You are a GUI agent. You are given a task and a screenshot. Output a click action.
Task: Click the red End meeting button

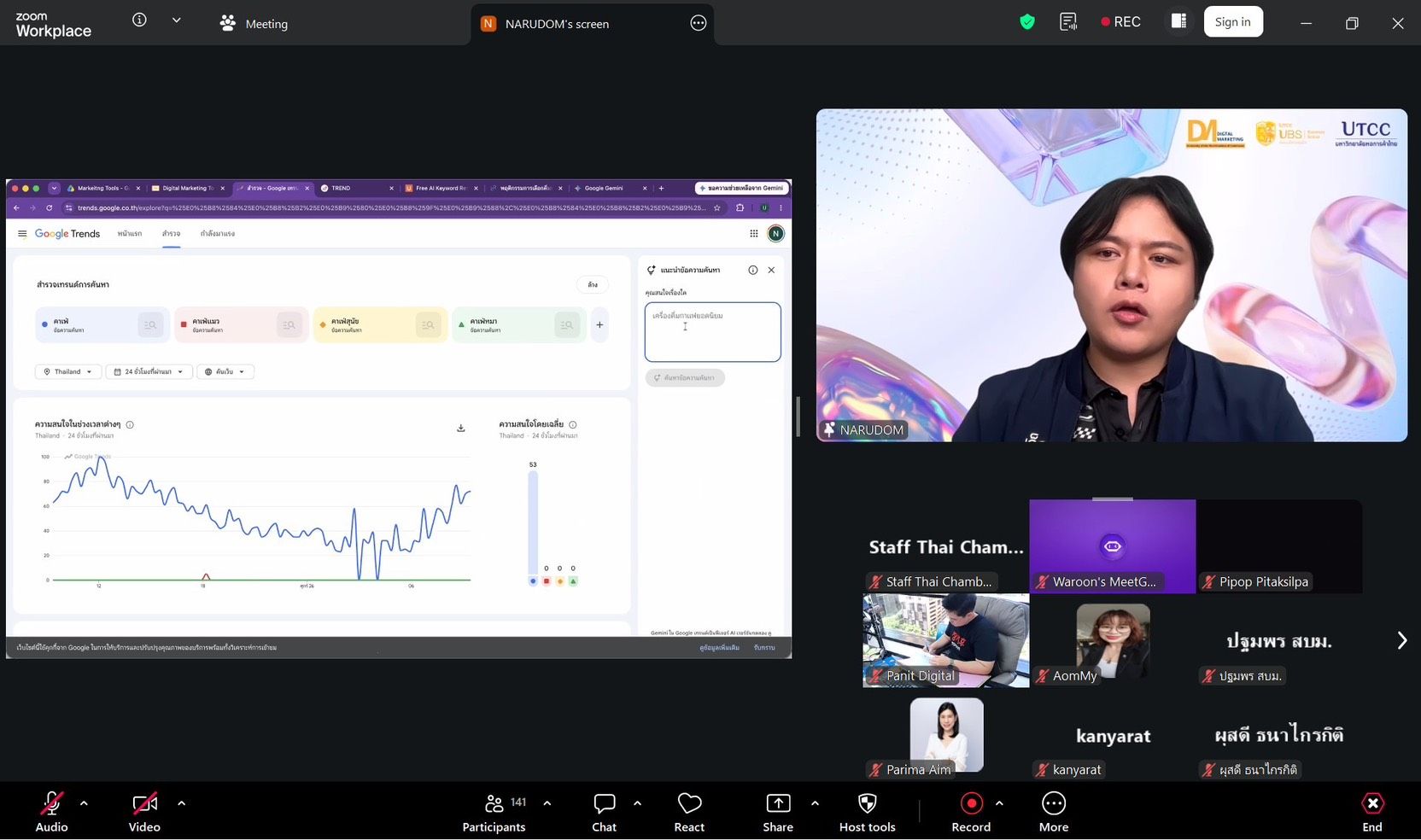(x=1372, y=812)
